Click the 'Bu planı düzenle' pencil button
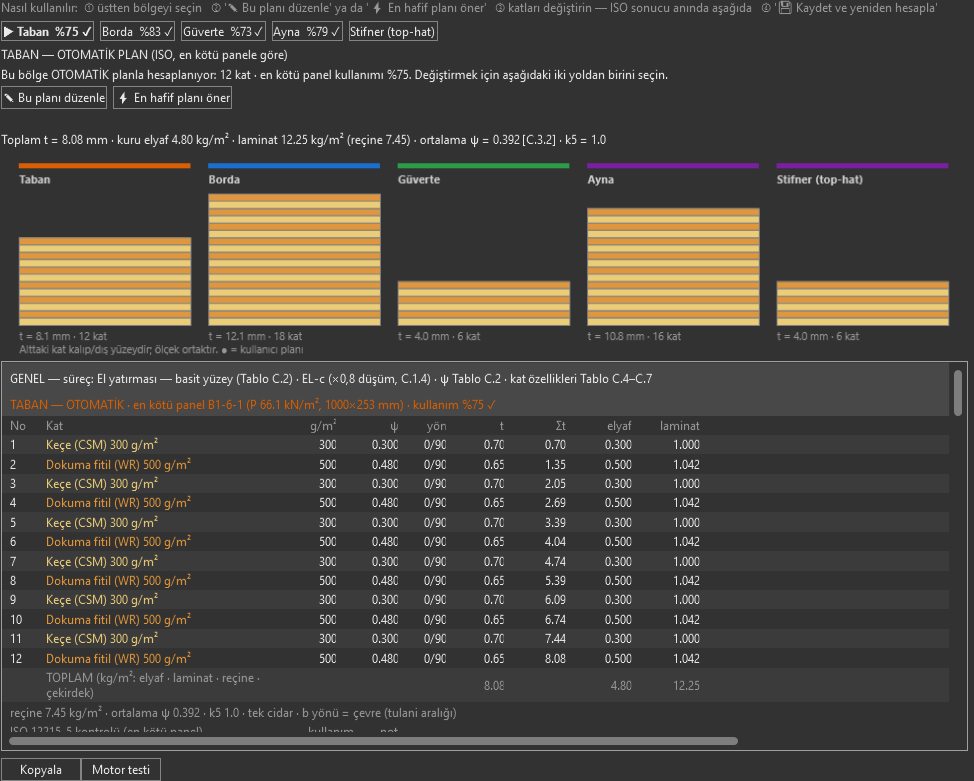This screenshot has width=974, height=781. 54,98
